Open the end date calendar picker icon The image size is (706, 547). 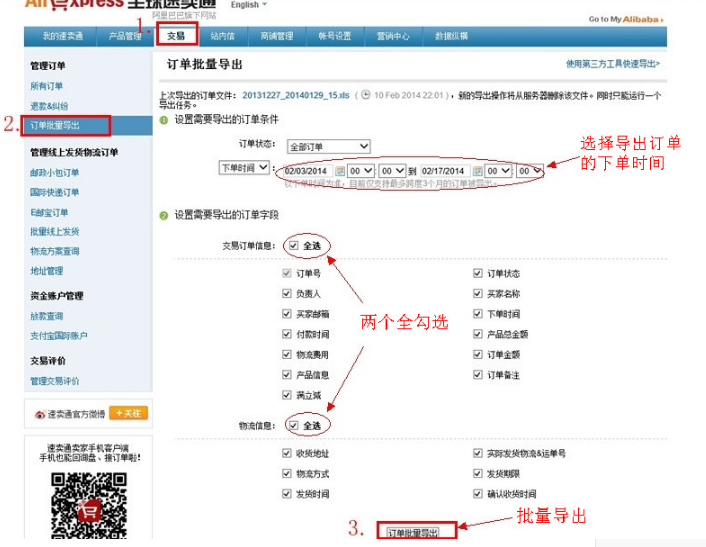coord(477,170)
